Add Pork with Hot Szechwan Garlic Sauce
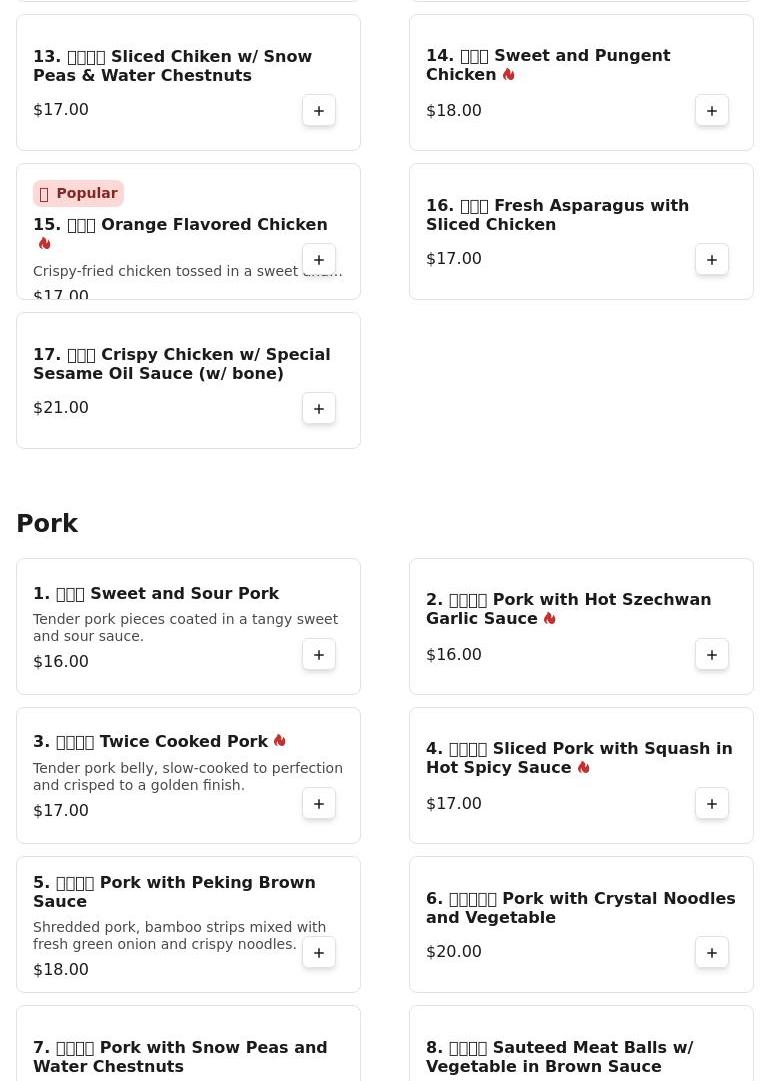Viewport: 770px width, 1081px height. [712, 655]
